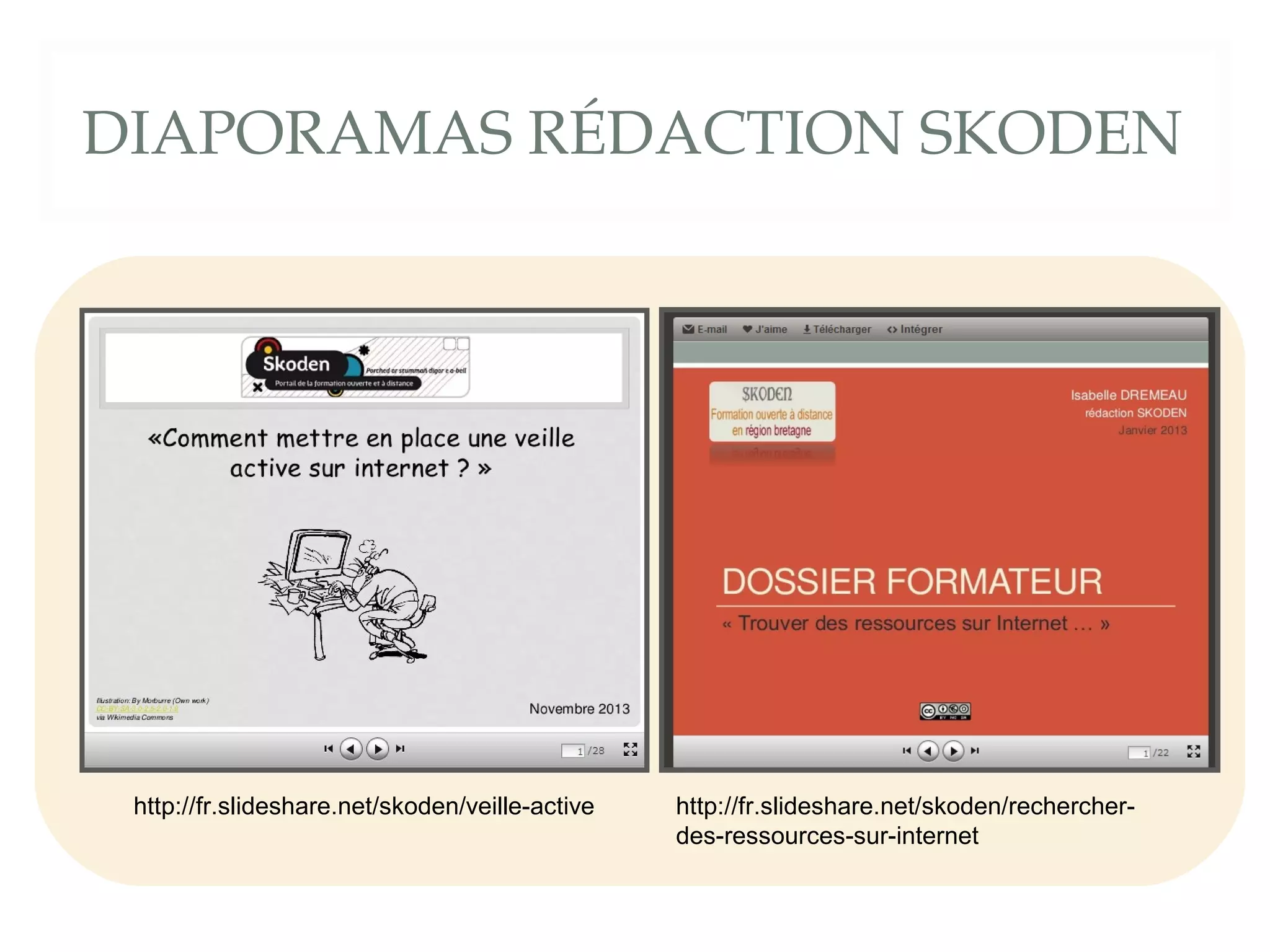Click the Skoden logo banner
The width and height of the screenshot is (1270, 952).
pos(355,367)
